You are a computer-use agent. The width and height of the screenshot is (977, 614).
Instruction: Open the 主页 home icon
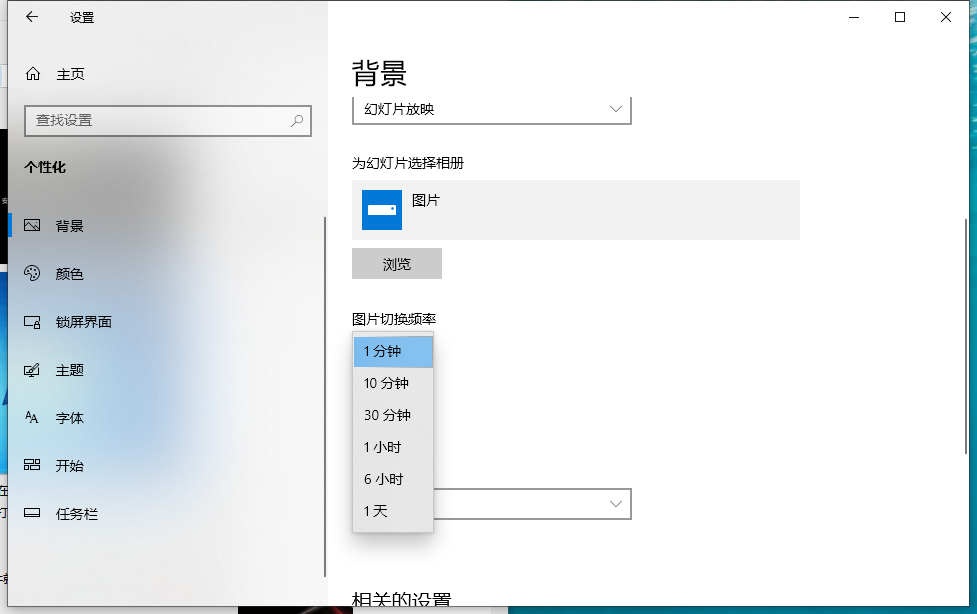(33, 74)
